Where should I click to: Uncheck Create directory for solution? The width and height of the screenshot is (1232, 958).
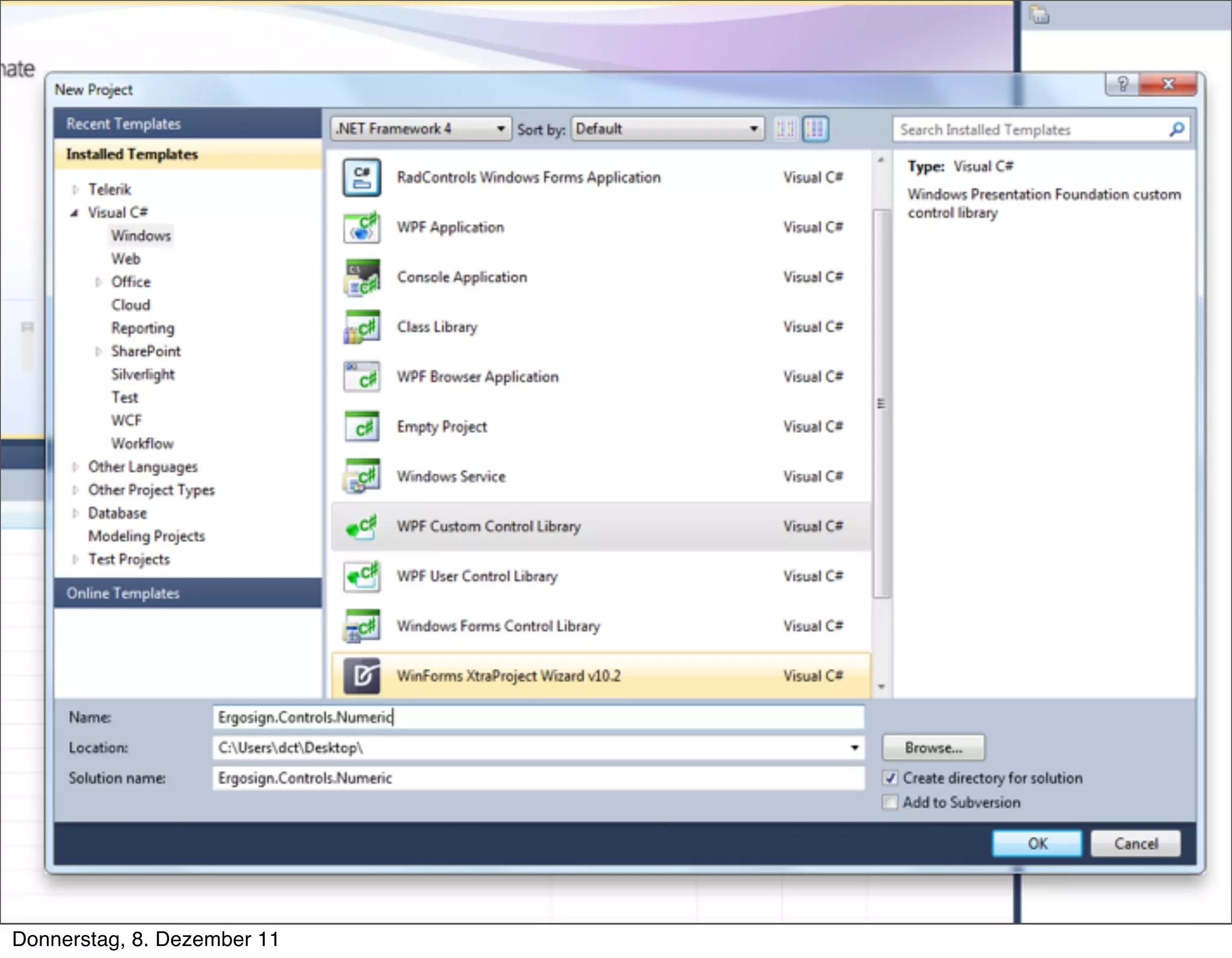pyautogui.click(x=890, y=778)
